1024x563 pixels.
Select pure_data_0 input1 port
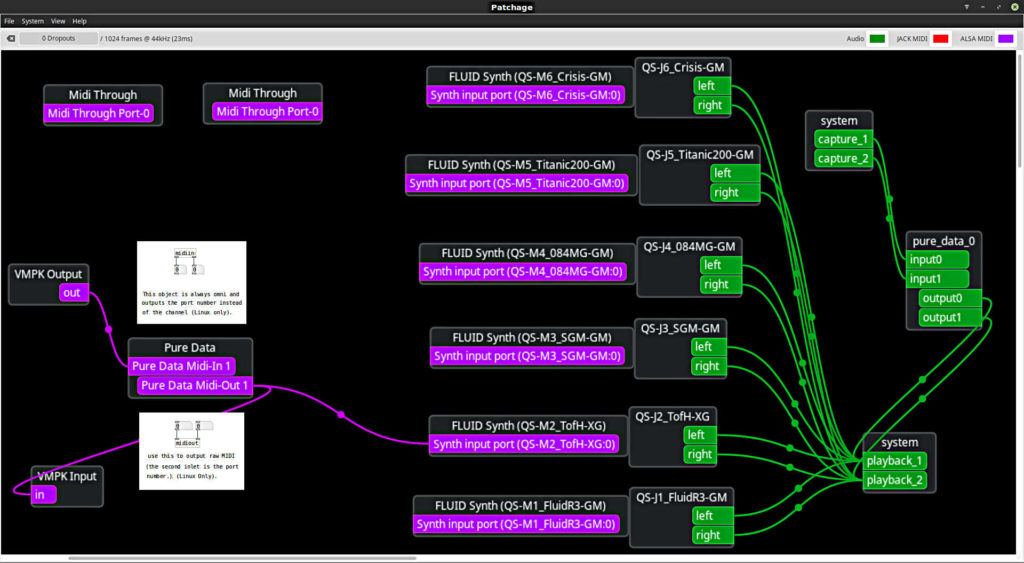pyautogui.click(x=938, y=279)
